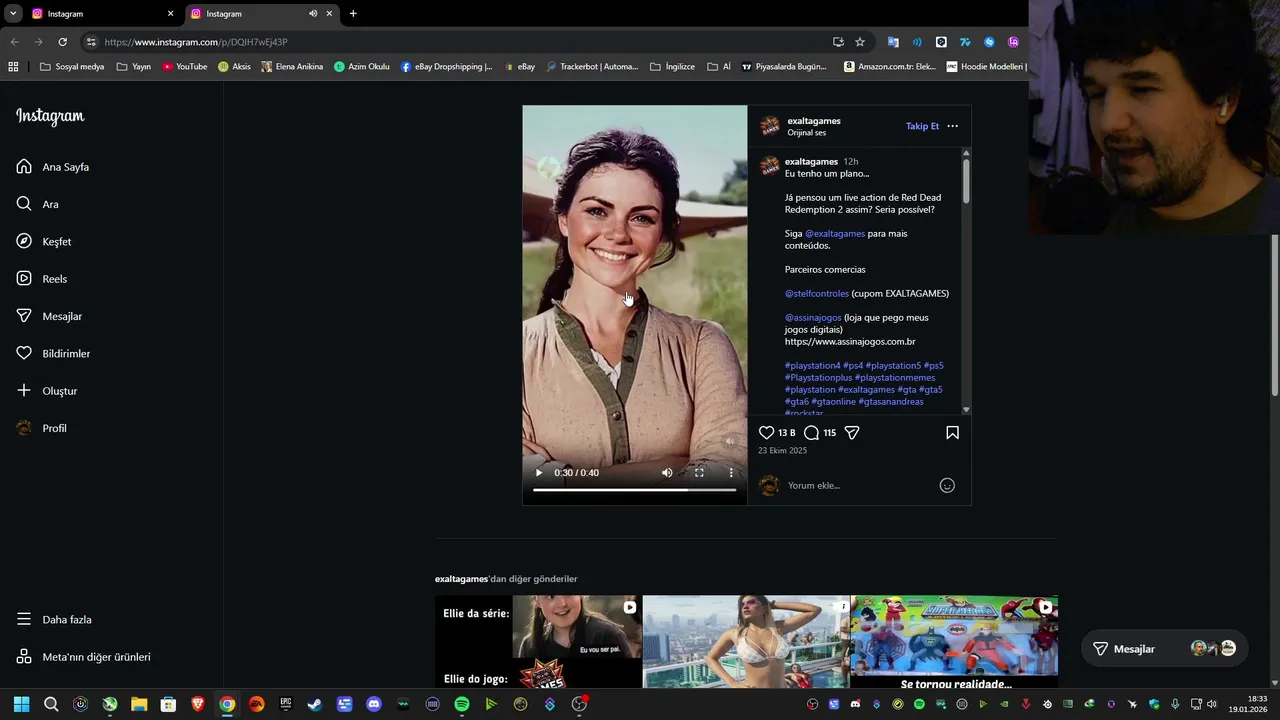The width and height of the screenshot is (1280, 720).
Task: Reload the page
Action: click(62, 42)
